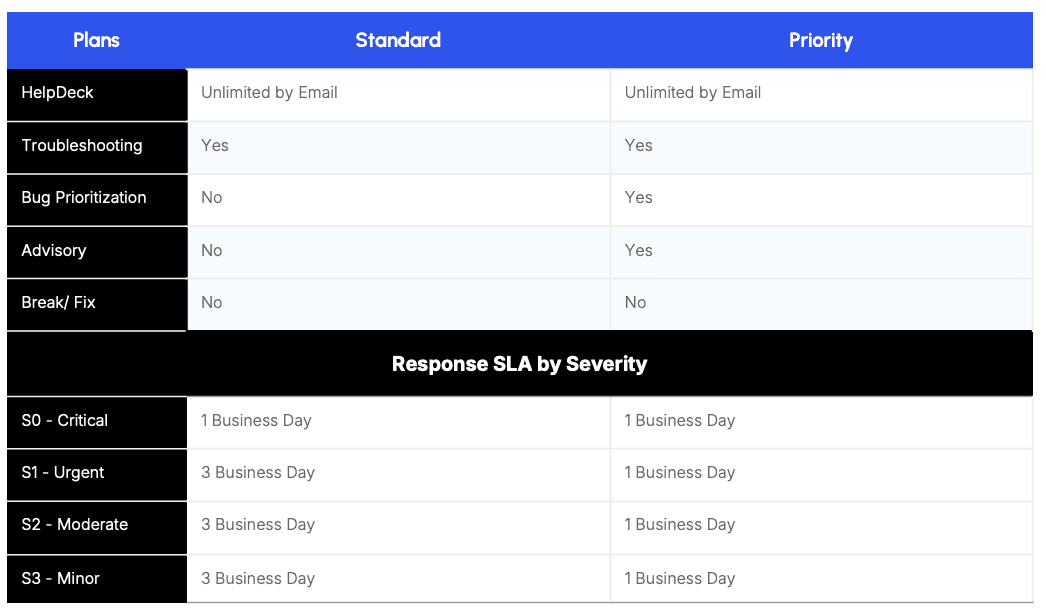
Task: Select Standard "No" cell for Advisory
Action: [x=212, y=251]
